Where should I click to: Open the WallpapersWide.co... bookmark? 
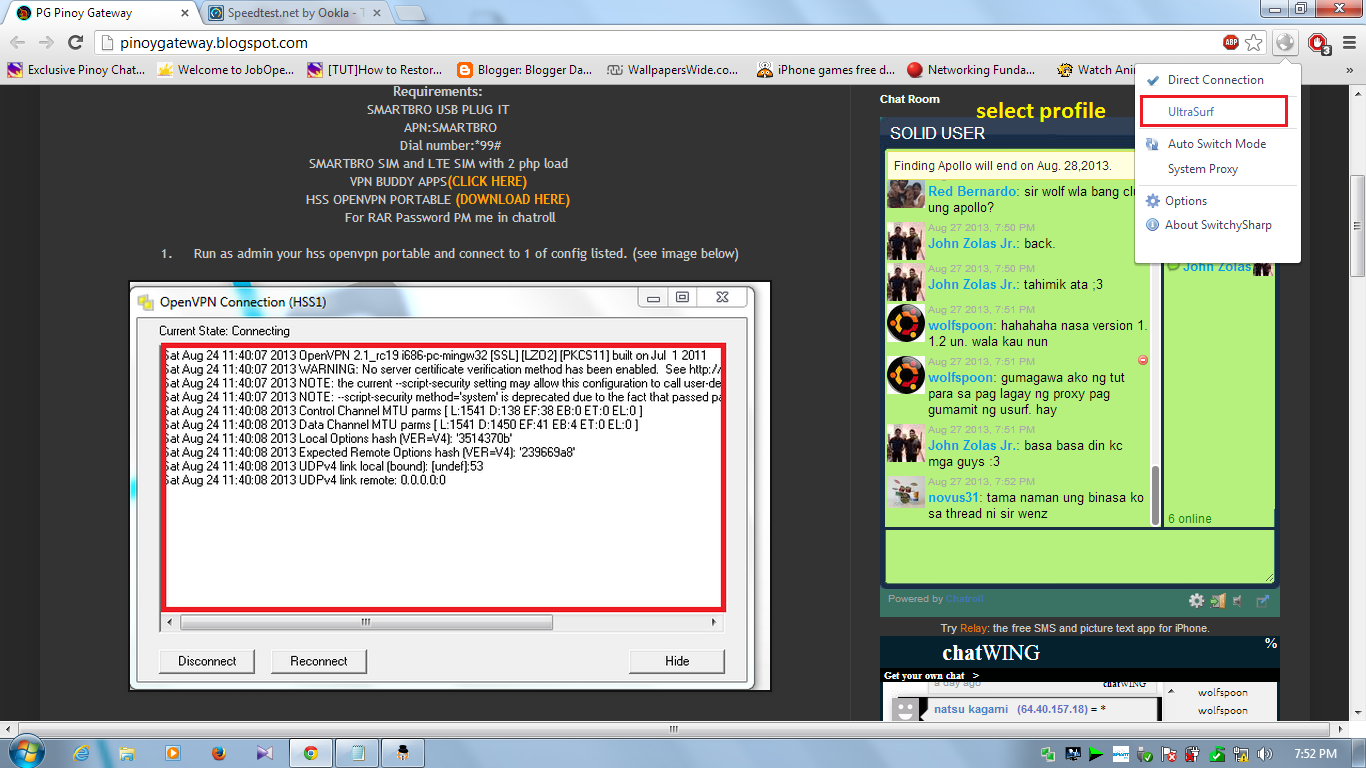tap(673, 70)
